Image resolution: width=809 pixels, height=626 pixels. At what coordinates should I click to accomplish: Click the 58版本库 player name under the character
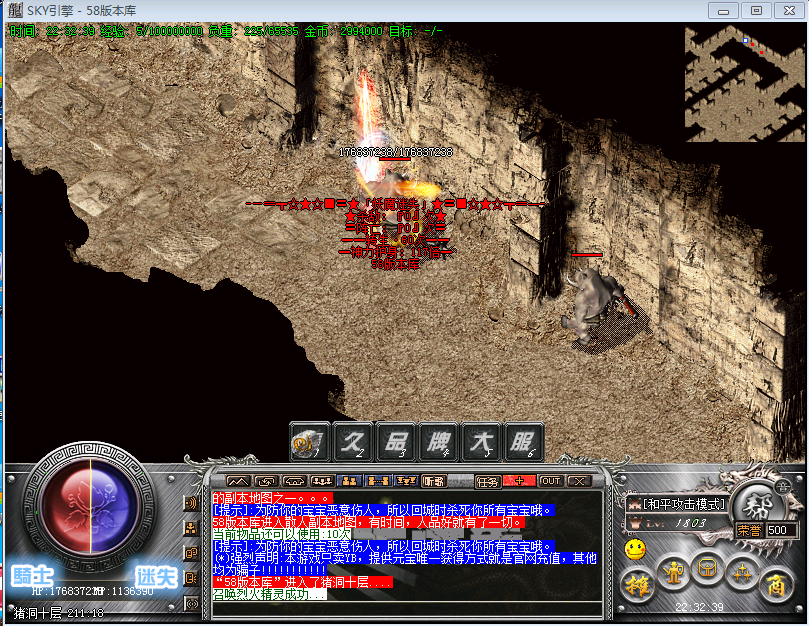(x=395, y=264)
